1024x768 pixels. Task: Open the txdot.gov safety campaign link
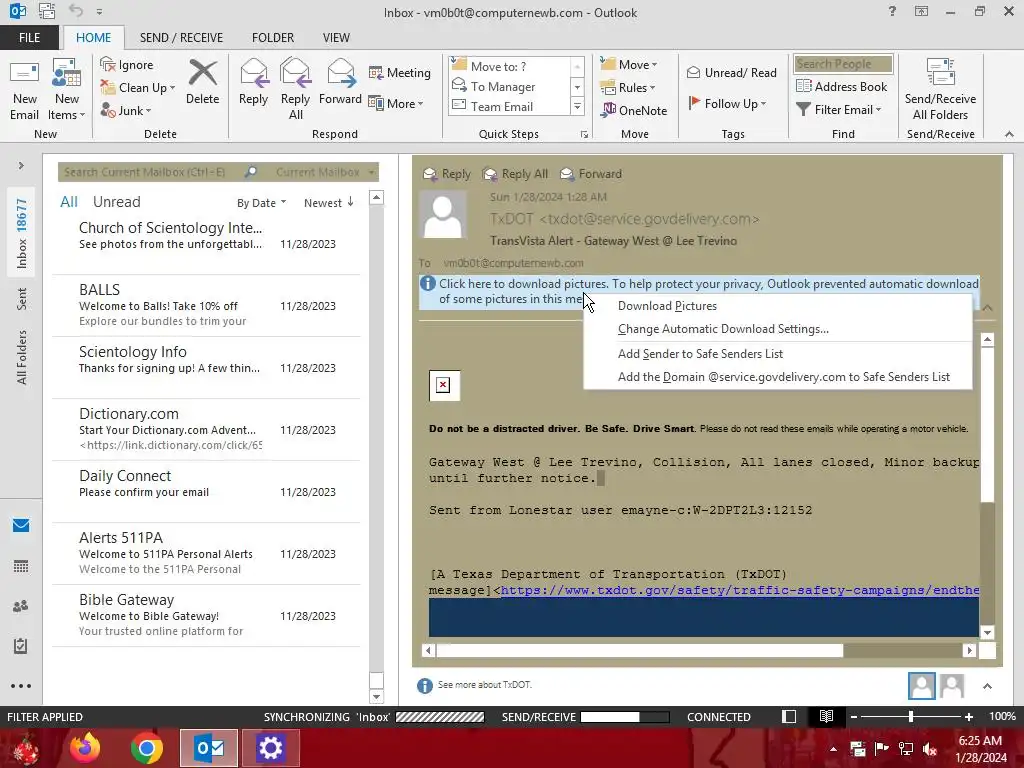pyautogui.click(x=739, y=590)
